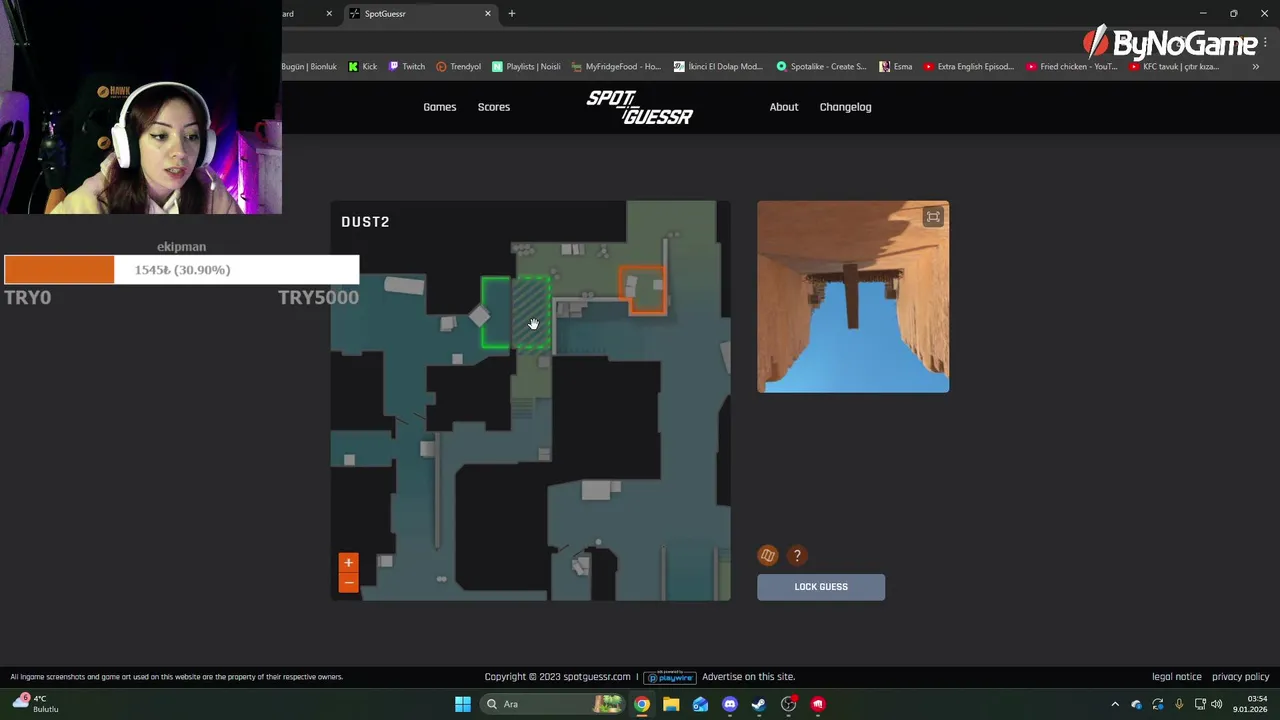
Task: Open the Trendyol bookmark
Action: coord(459,67)
